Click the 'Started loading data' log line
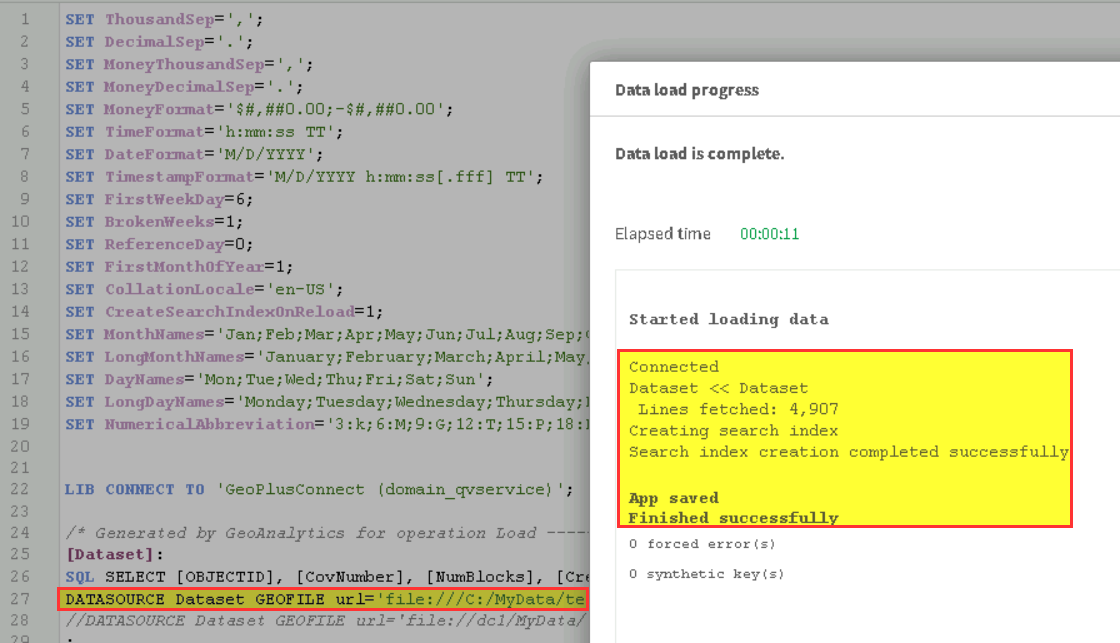 coord(728,320)
